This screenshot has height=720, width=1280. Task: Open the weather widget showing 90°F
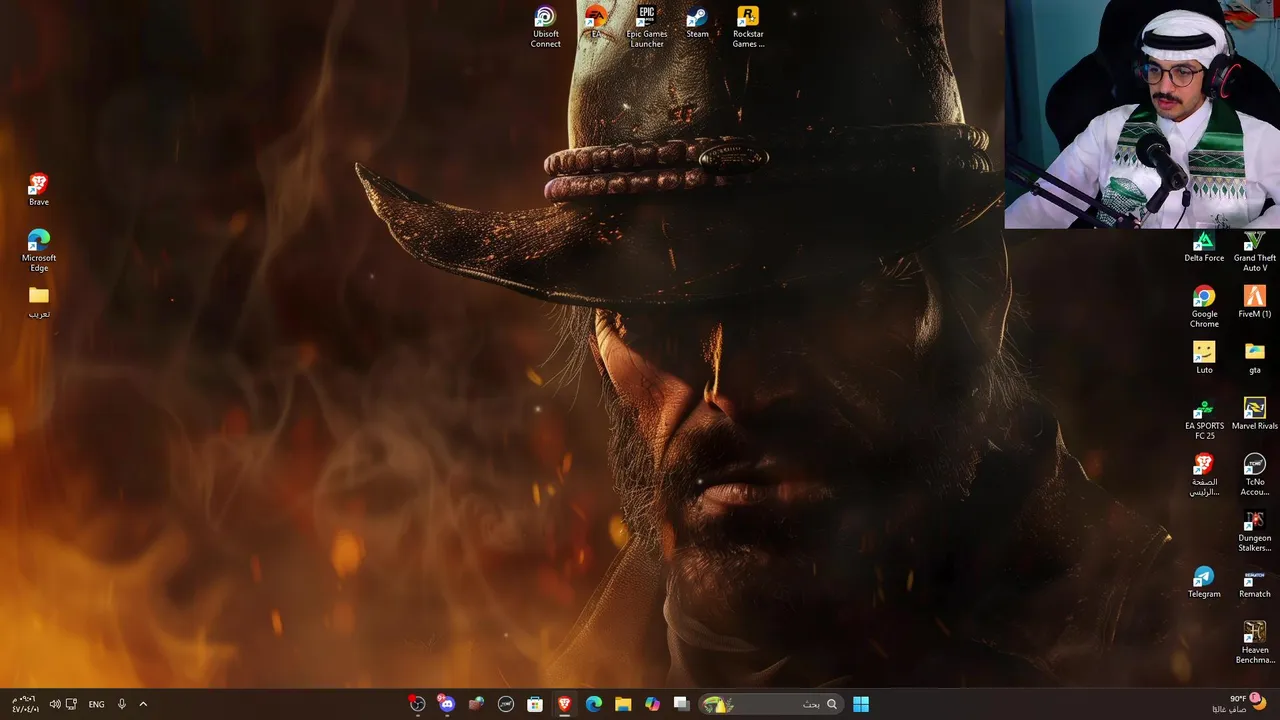(x=1239, y=704)
